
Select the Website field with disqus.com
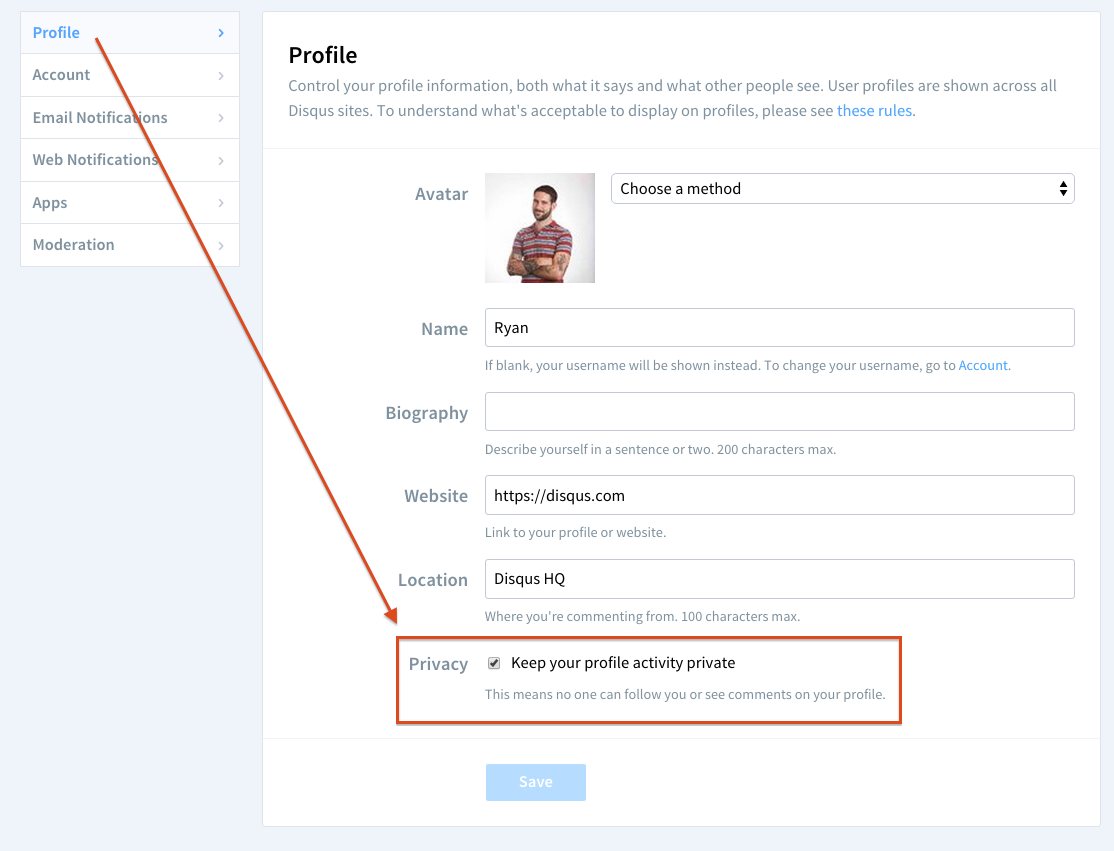coord(779,495)
